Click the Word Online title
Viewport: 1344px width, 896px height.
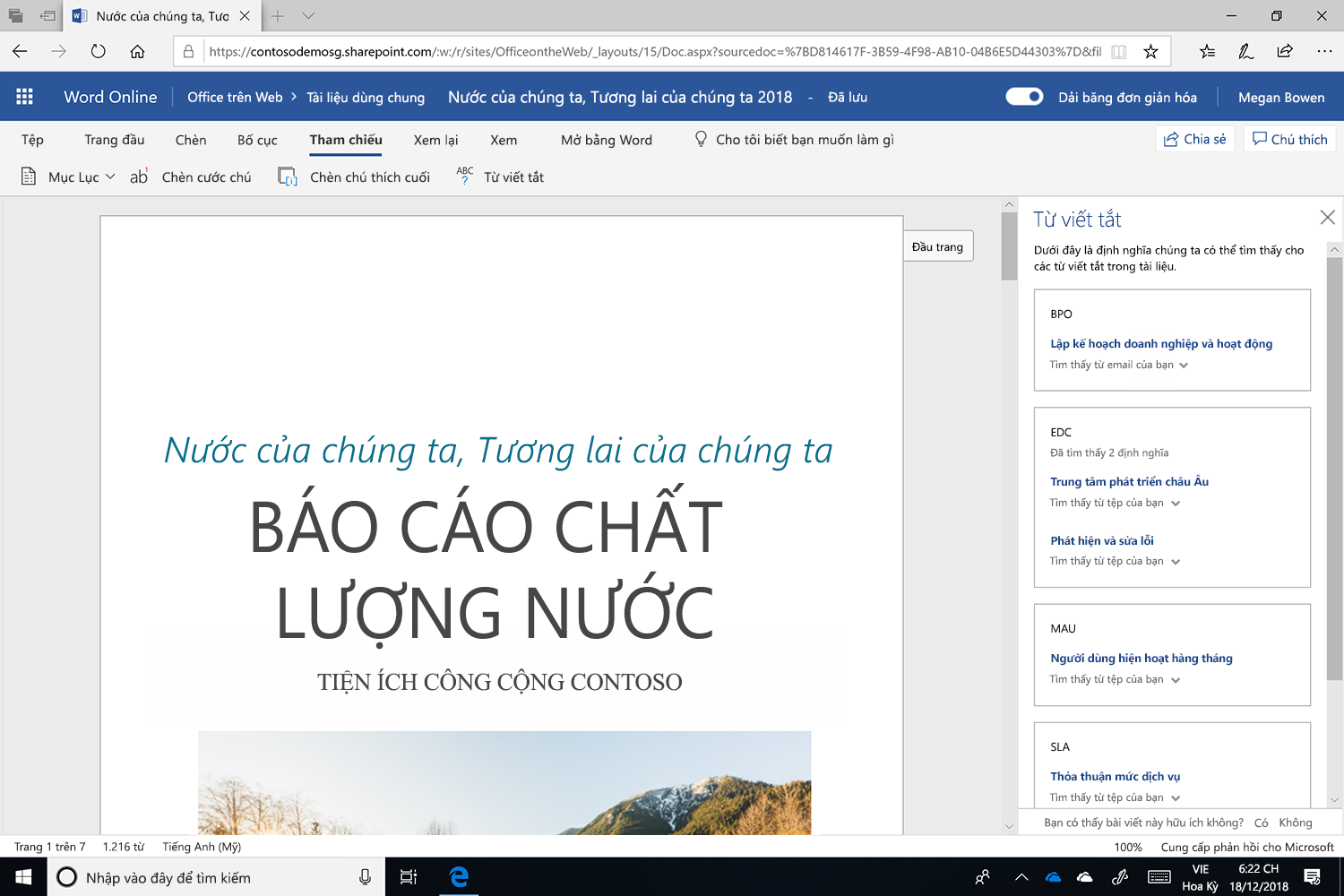pyautogui.click(x=110, y=97)
